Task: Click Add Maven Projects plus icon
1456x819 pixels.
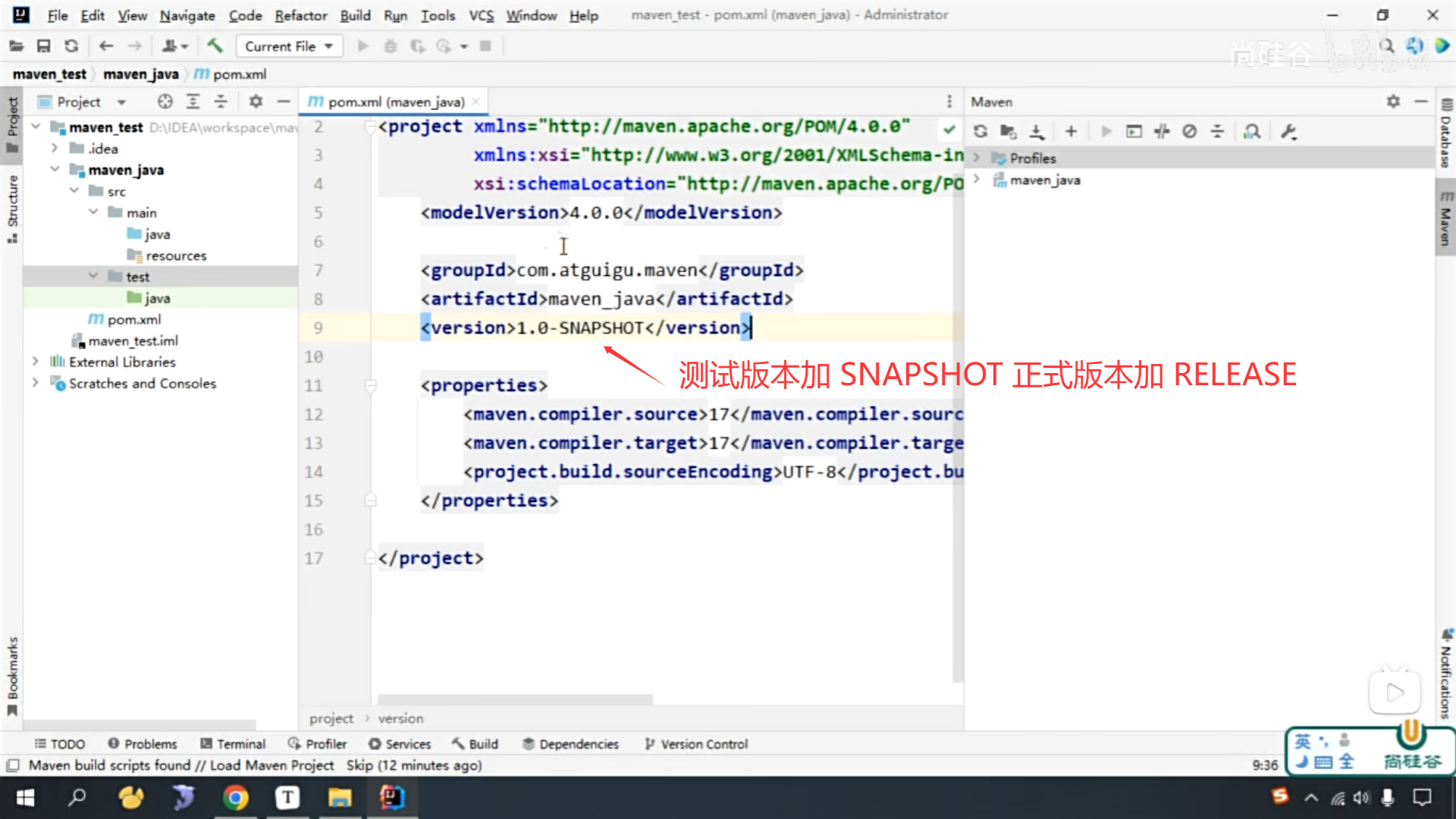Action: (1071, 131)
